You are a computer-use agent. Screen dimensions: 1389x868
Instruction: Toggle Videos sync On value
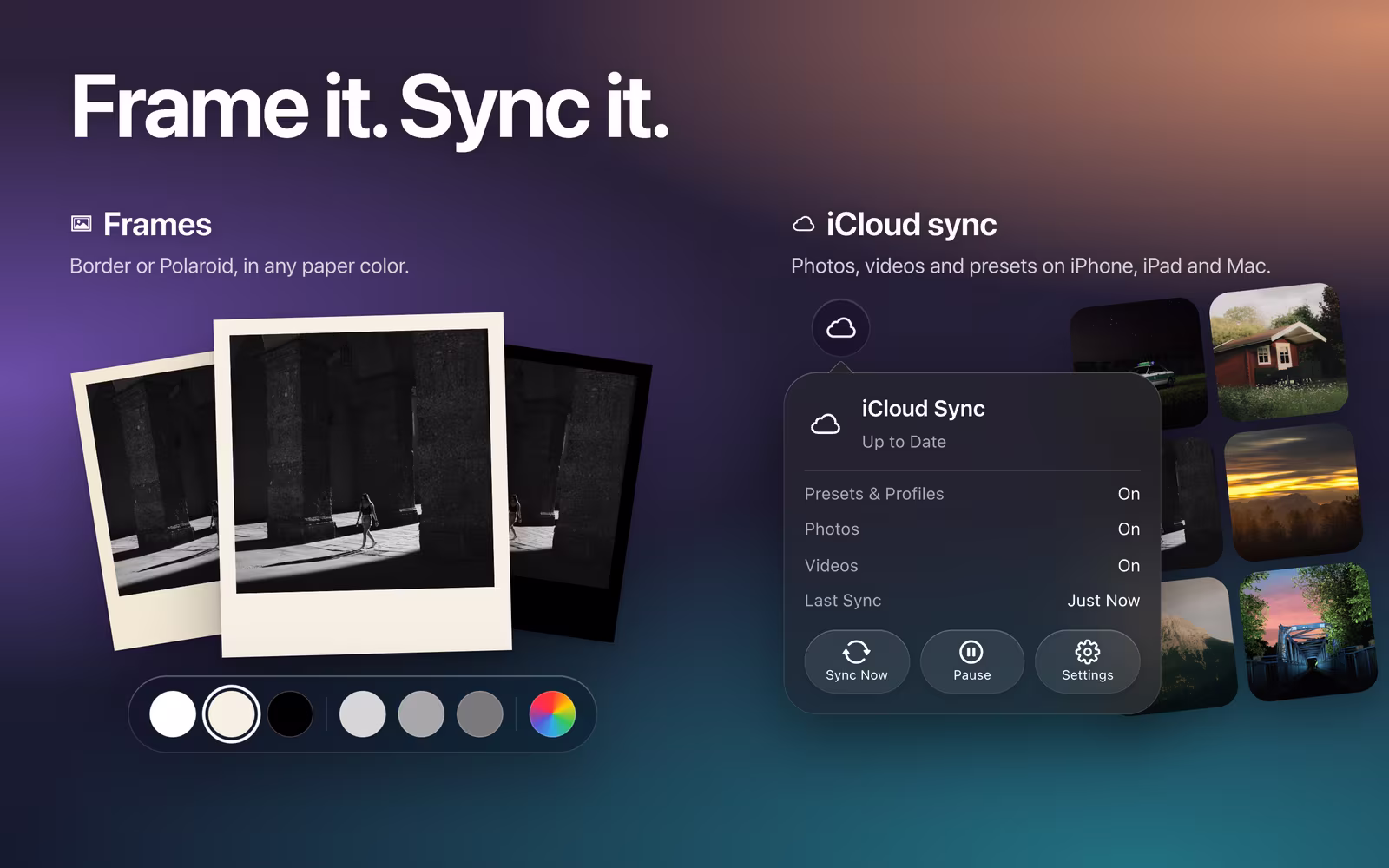[1129, 566]
